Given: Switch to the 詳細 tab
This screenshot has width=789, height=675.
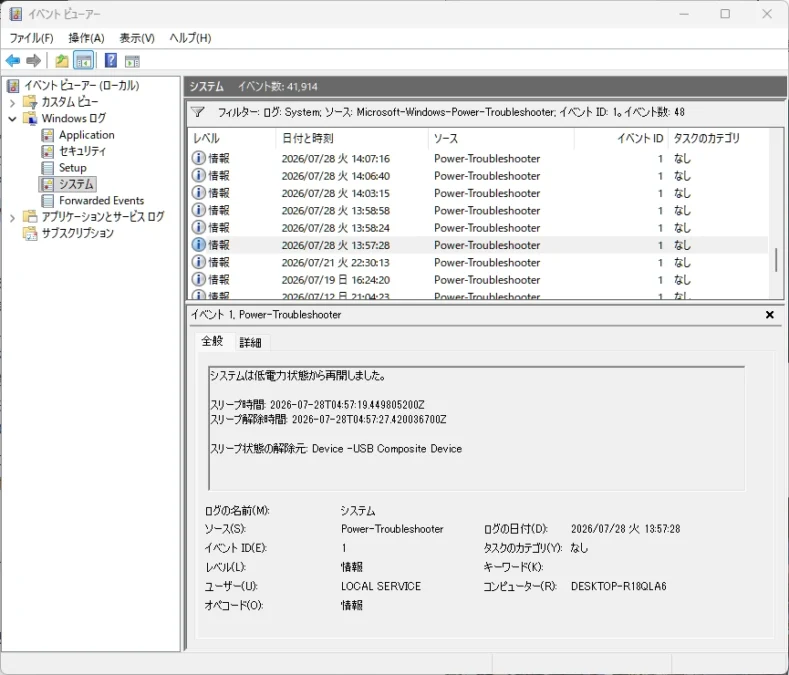Looking at the screenshot, I should [250, 343].
